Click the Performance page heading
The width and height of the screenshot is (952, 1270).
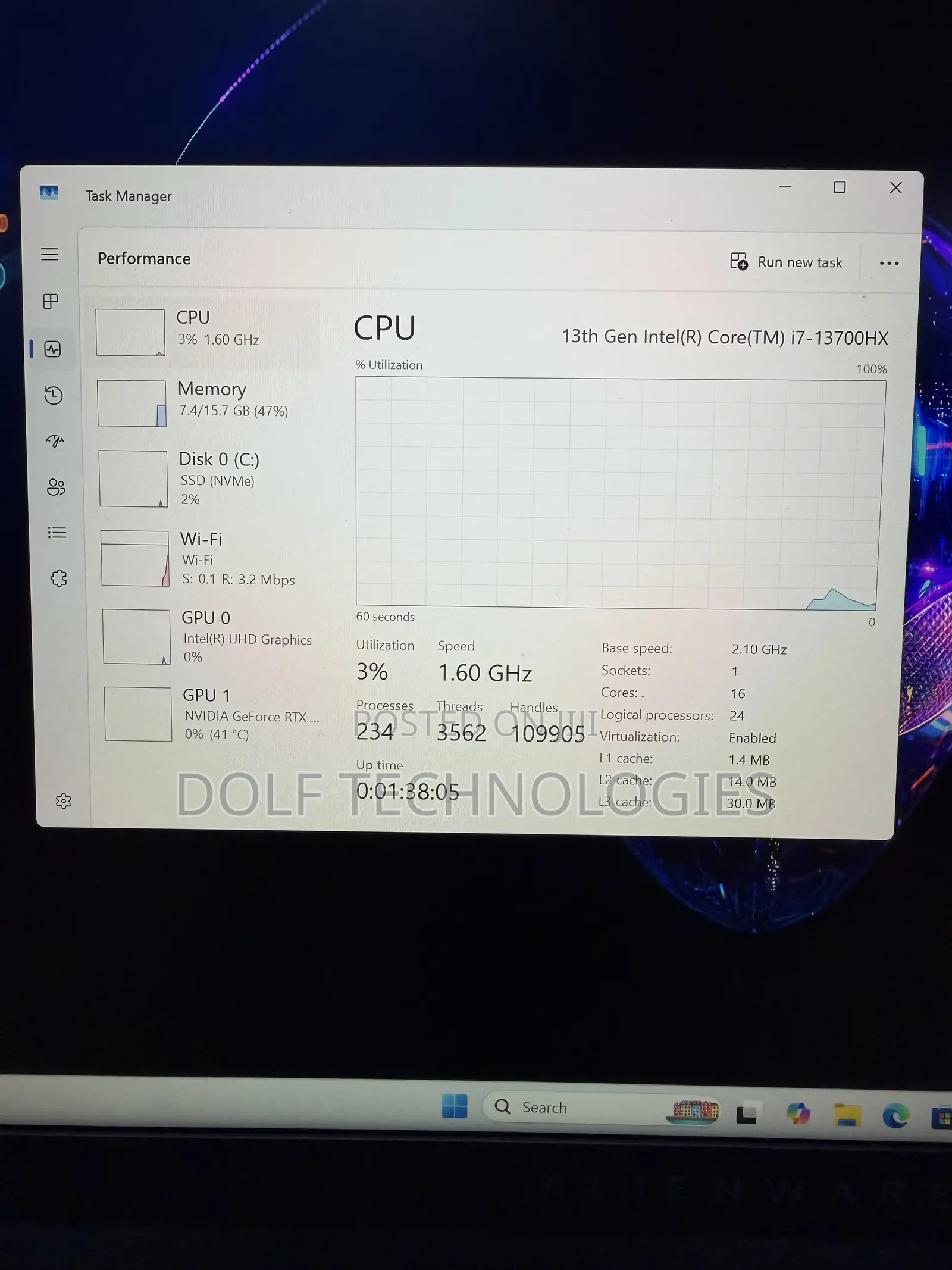click(x=144, y=258)
